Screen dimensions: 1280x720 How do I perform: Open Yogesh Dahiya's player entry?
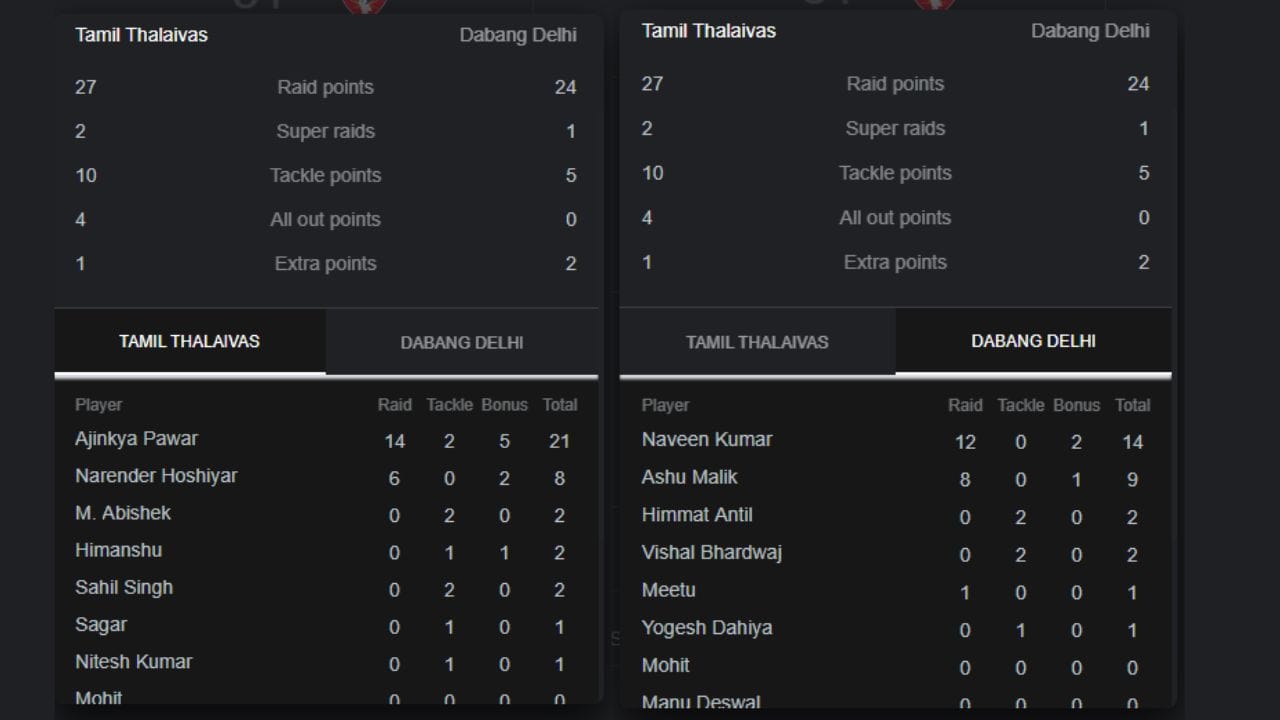(x=707, y=628)
